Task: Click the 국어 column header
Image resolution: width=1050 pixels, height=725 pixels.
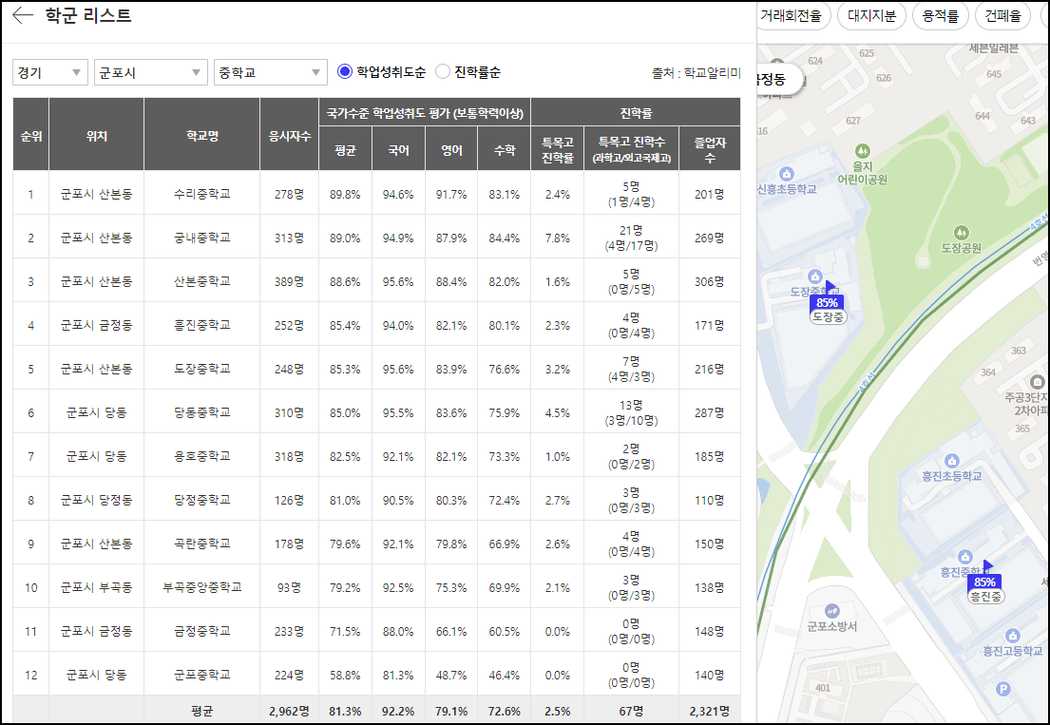Action: (398, 149)
